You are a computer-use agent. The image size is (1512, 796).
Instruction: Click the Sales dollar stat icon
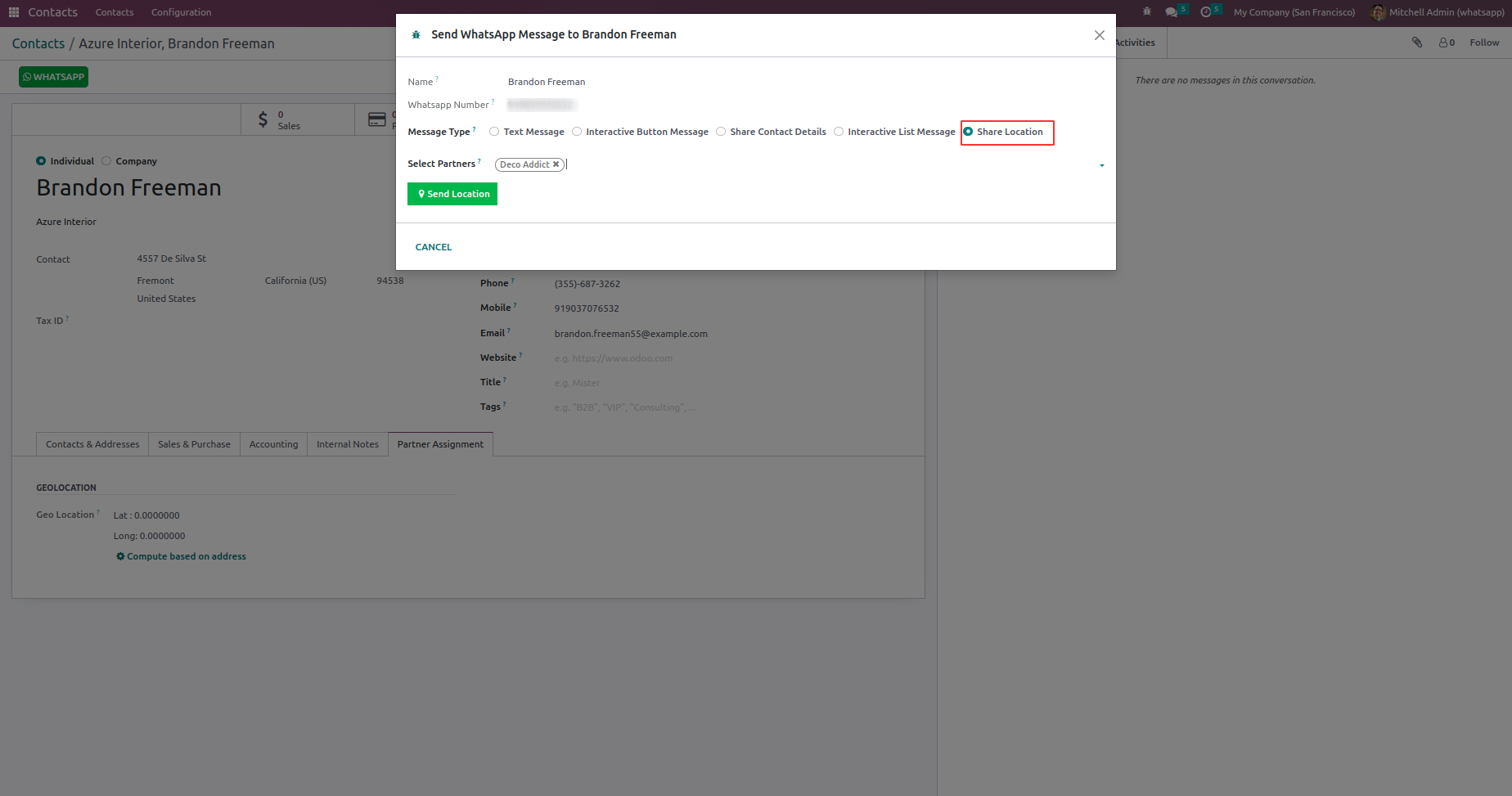click(263, 119)
